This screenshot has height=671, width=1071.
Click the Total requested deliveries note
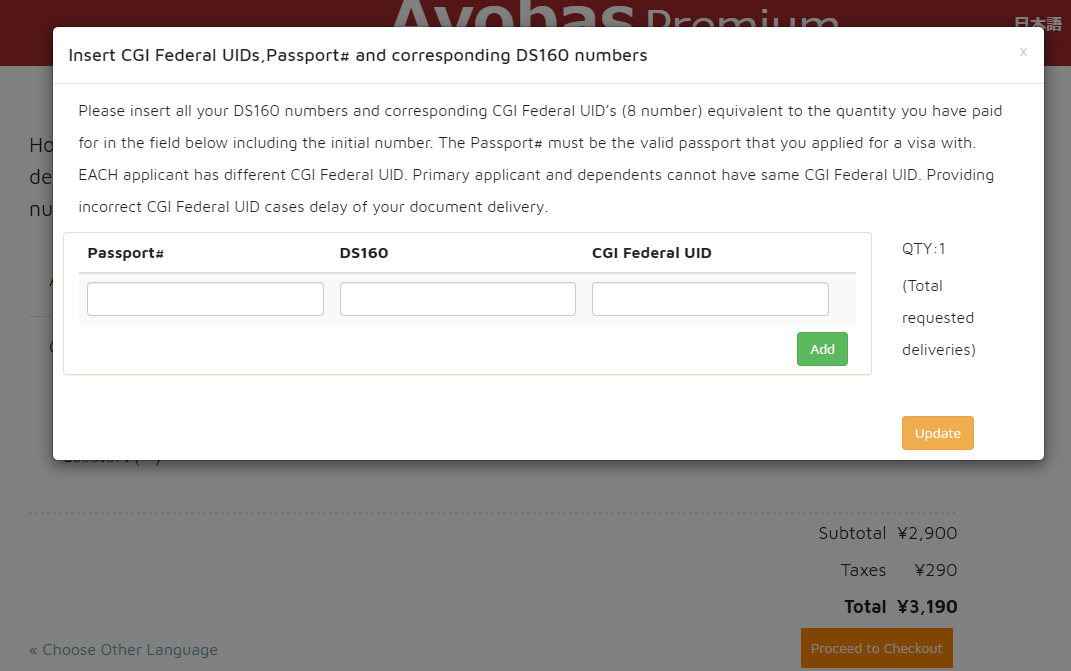click(938, 318)
